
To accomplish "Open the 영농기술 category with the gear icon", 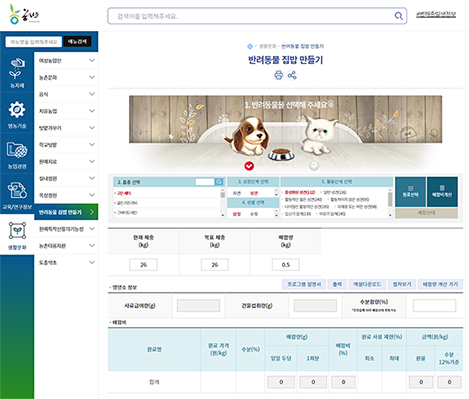I will coord(17,114).
